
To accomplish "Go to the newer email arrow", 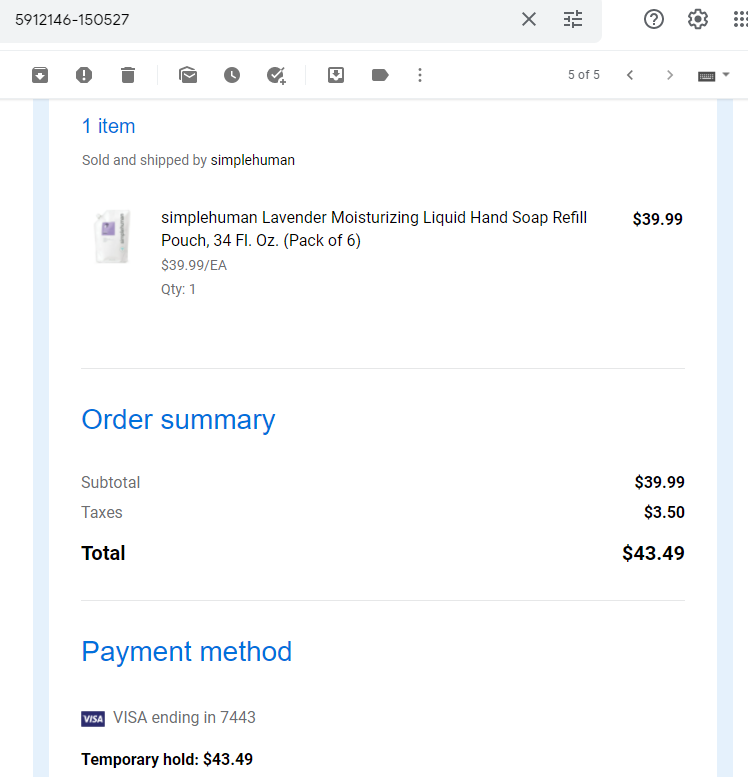I will (630, 75).
